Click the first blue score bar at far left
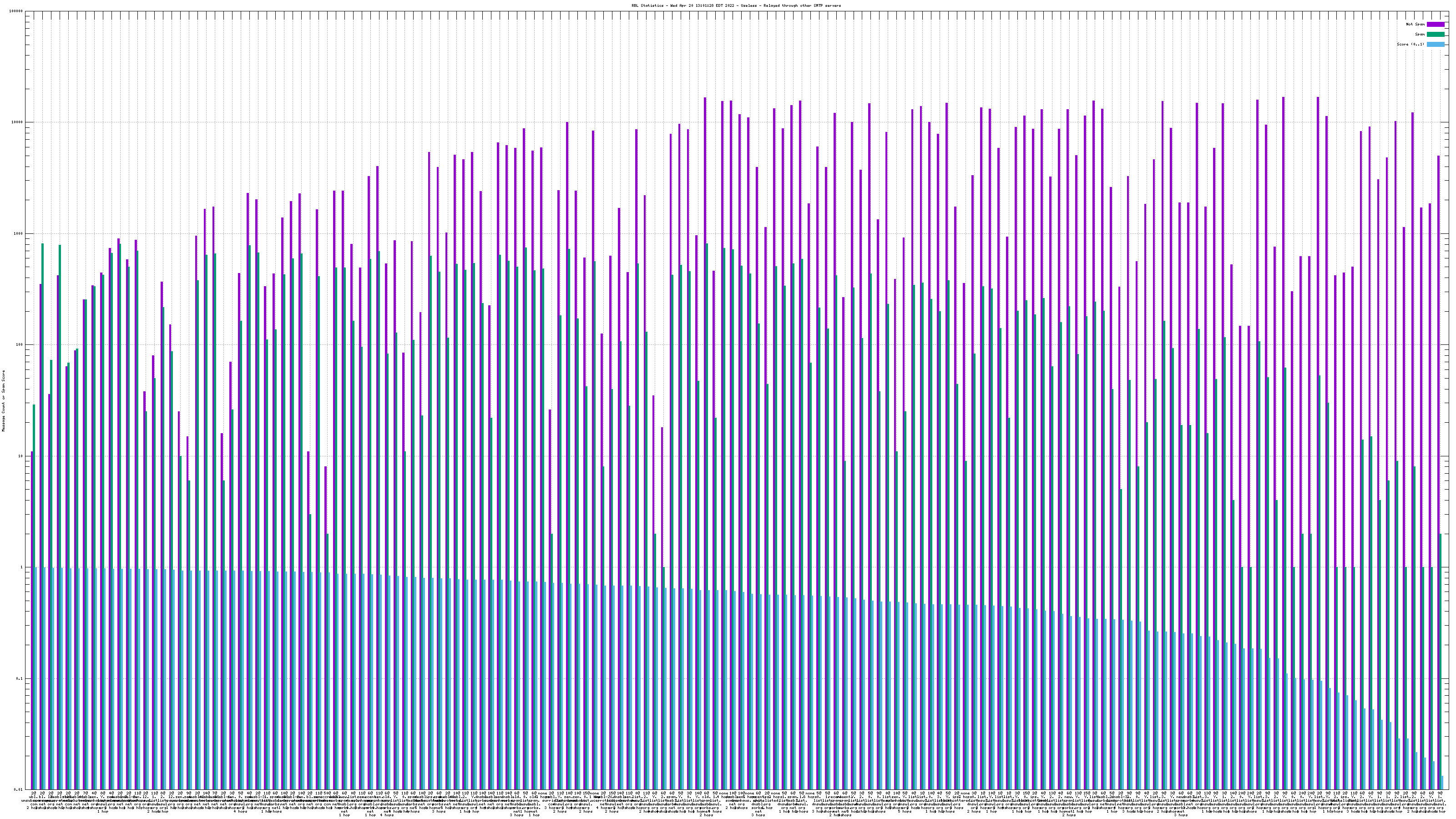This screenshot has width=1456, height=819. (x=36, y=678)
